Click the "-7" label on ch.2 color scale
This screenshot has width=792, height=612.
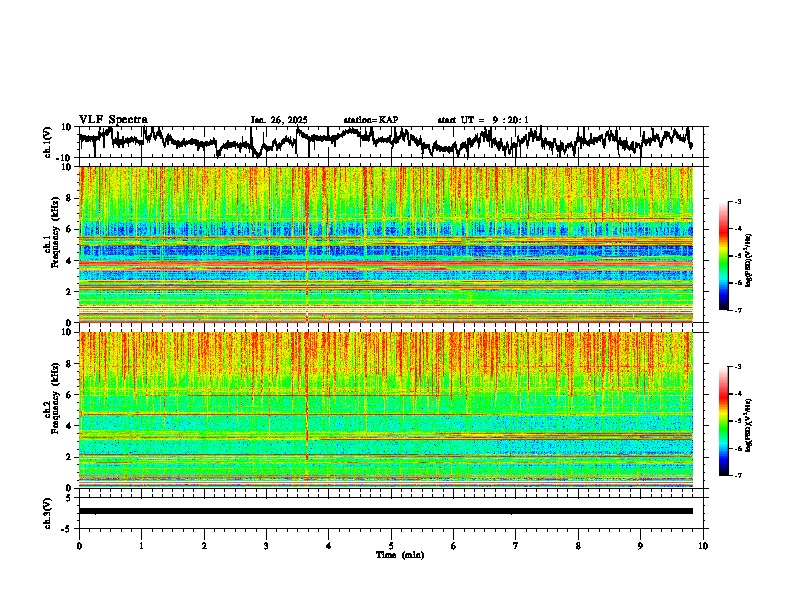click(x=738, y=475)
